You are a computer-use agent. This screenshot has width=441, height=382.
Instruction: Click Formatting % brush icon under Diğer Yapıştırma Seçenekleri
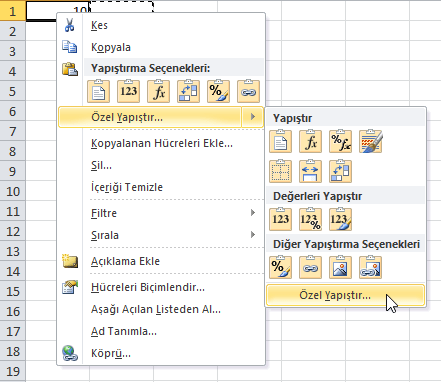[x=280, y=267]
